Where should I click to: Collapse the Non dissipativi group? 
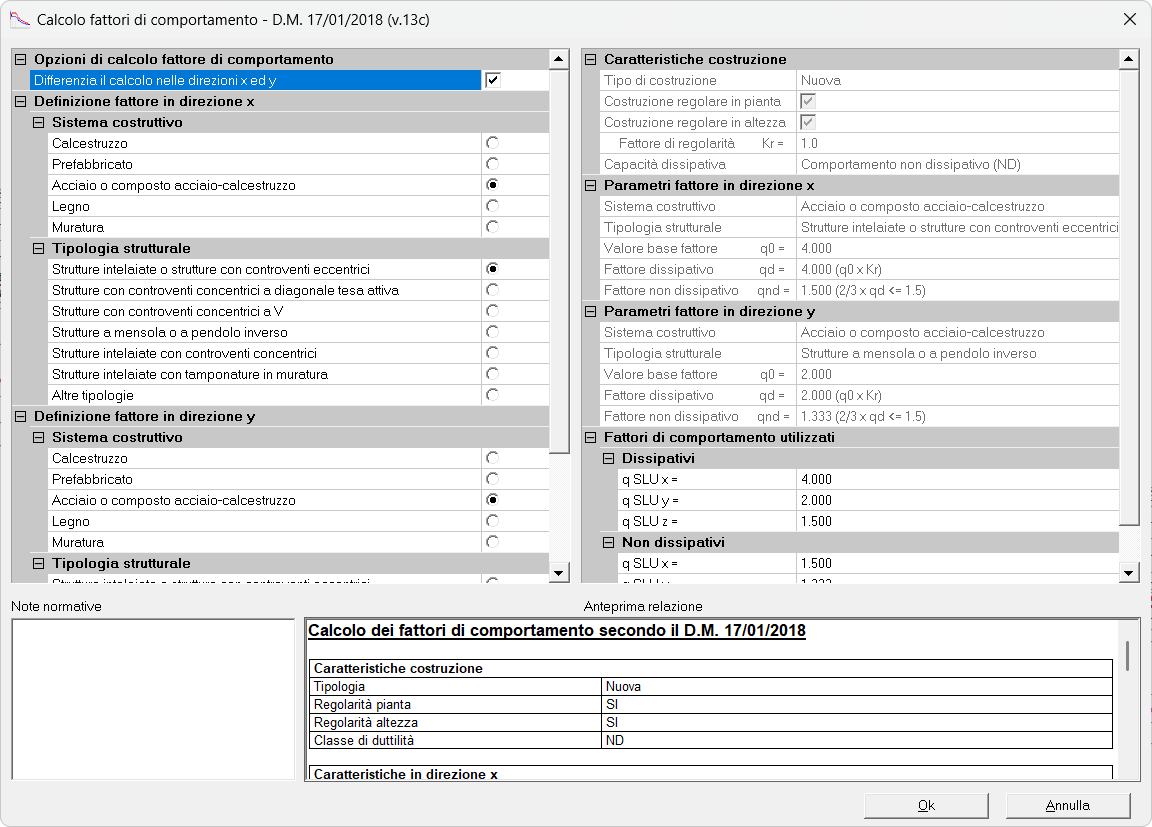pyautogui.click(x=608, y=543)
